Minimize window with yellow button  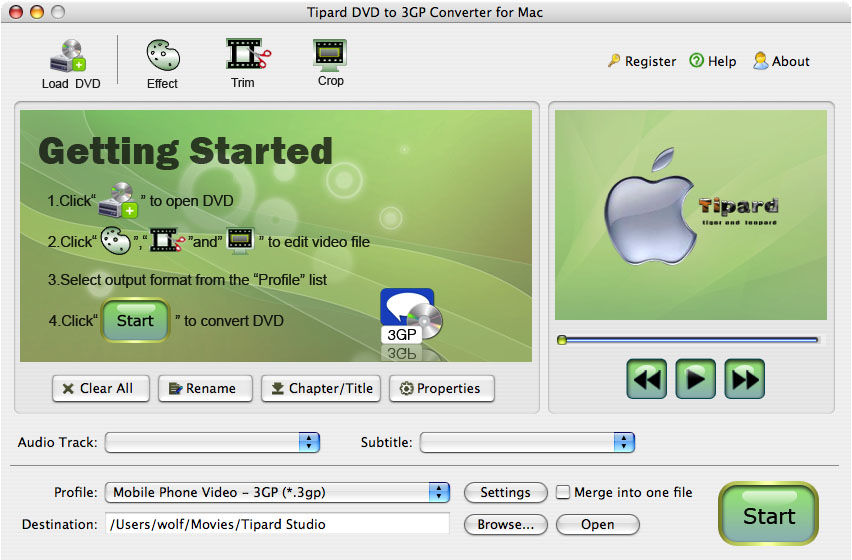coord(36,11)
